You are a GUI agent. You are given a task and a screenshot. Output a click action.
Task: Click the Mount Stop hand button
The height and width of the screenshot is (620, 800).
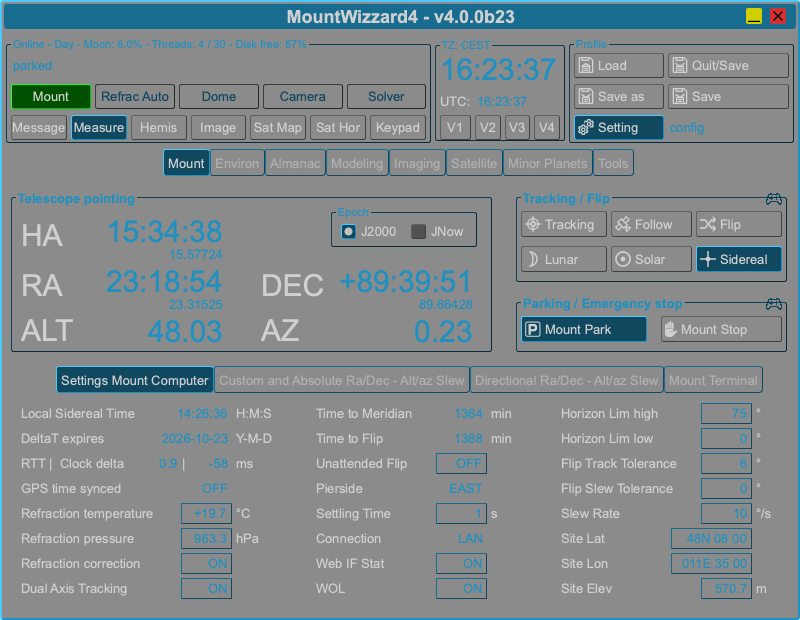pos(721,330)
